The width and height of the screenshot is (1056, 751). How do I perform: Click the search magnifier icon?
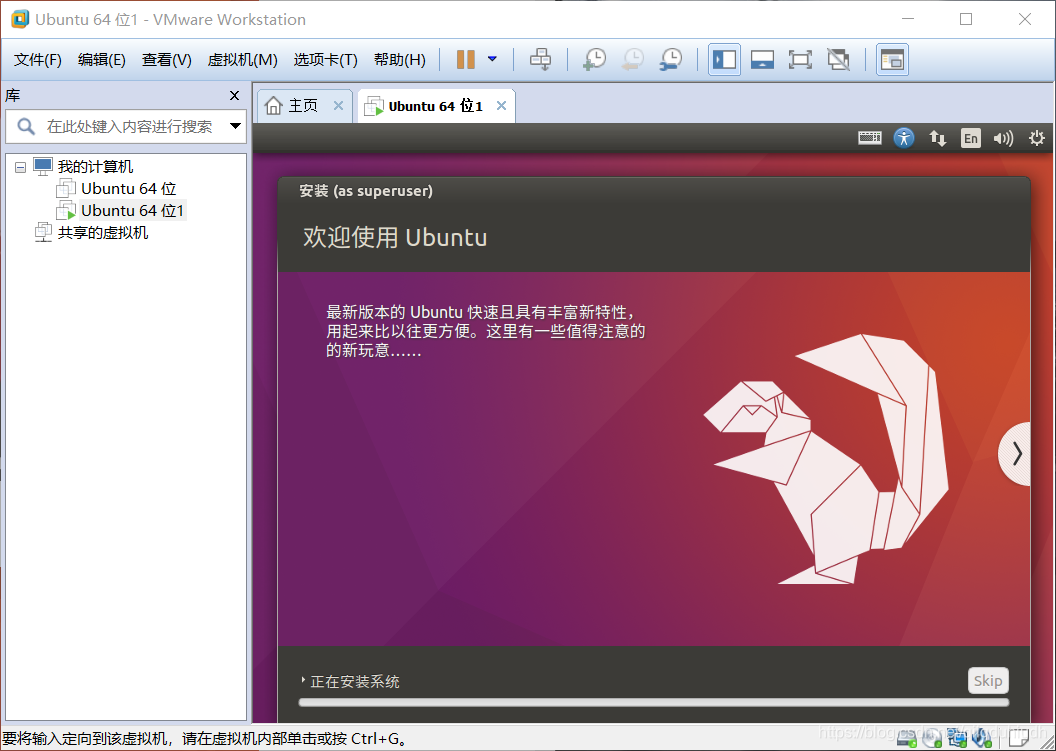click(26, 126)
